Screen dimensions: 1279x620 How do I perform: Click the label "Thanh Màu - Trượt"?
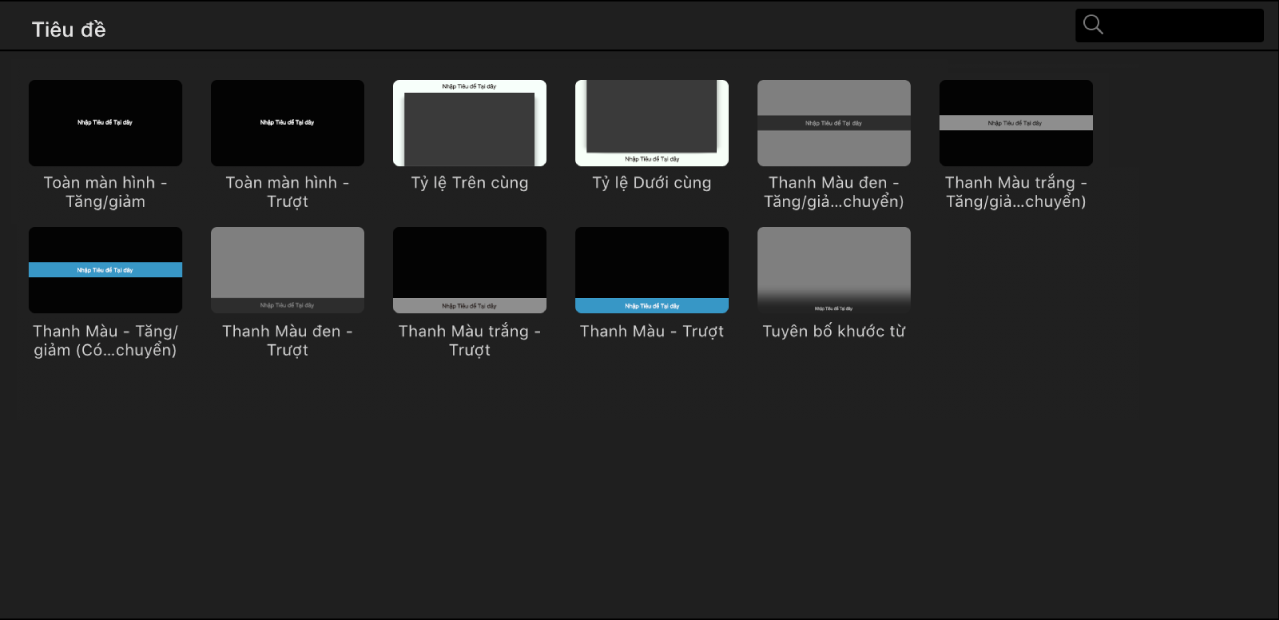pyautogui.click(x=652, y=331)
